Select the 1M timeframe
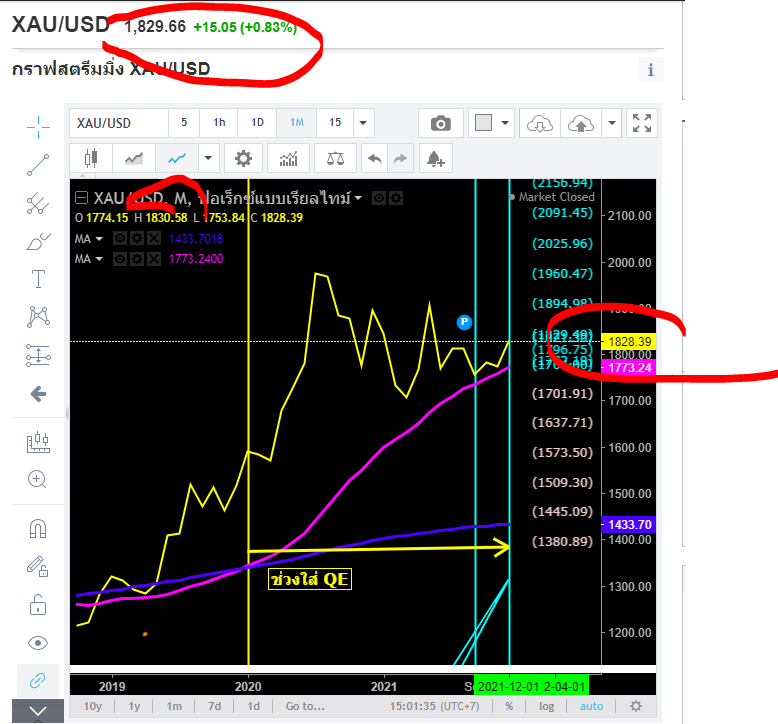This screenshot has height=724, width=778. tap(297, 123)
